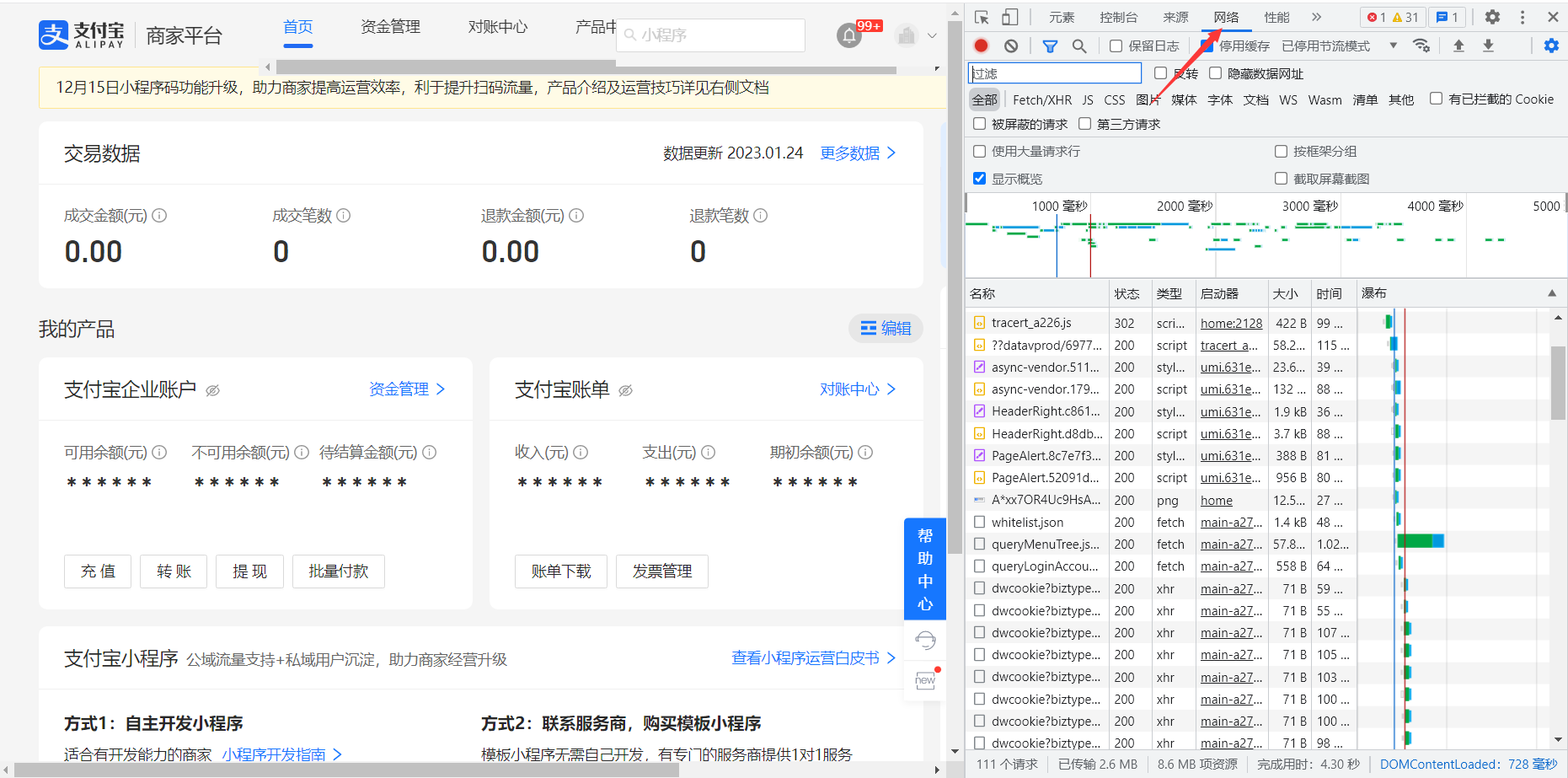Click the import HAR file upload arrow
Image resolution: width=1568 pixels, height=778 pixels.
[1458, 46]
